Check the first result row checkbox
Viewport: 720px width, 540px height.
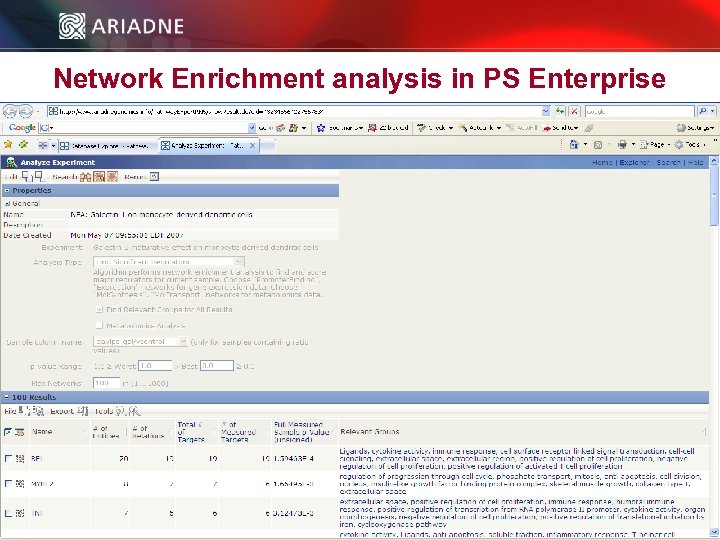(8, 458)
